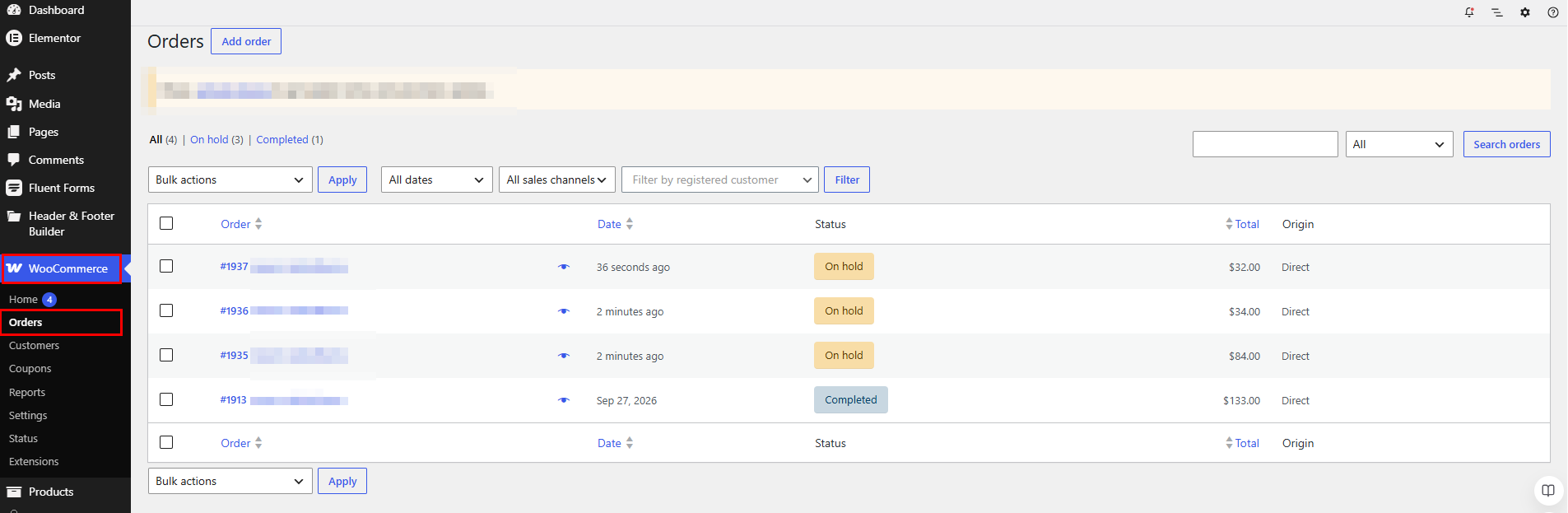Click sort arrows beside top Total header
1568x513 pixels.
coord(1229,224)
